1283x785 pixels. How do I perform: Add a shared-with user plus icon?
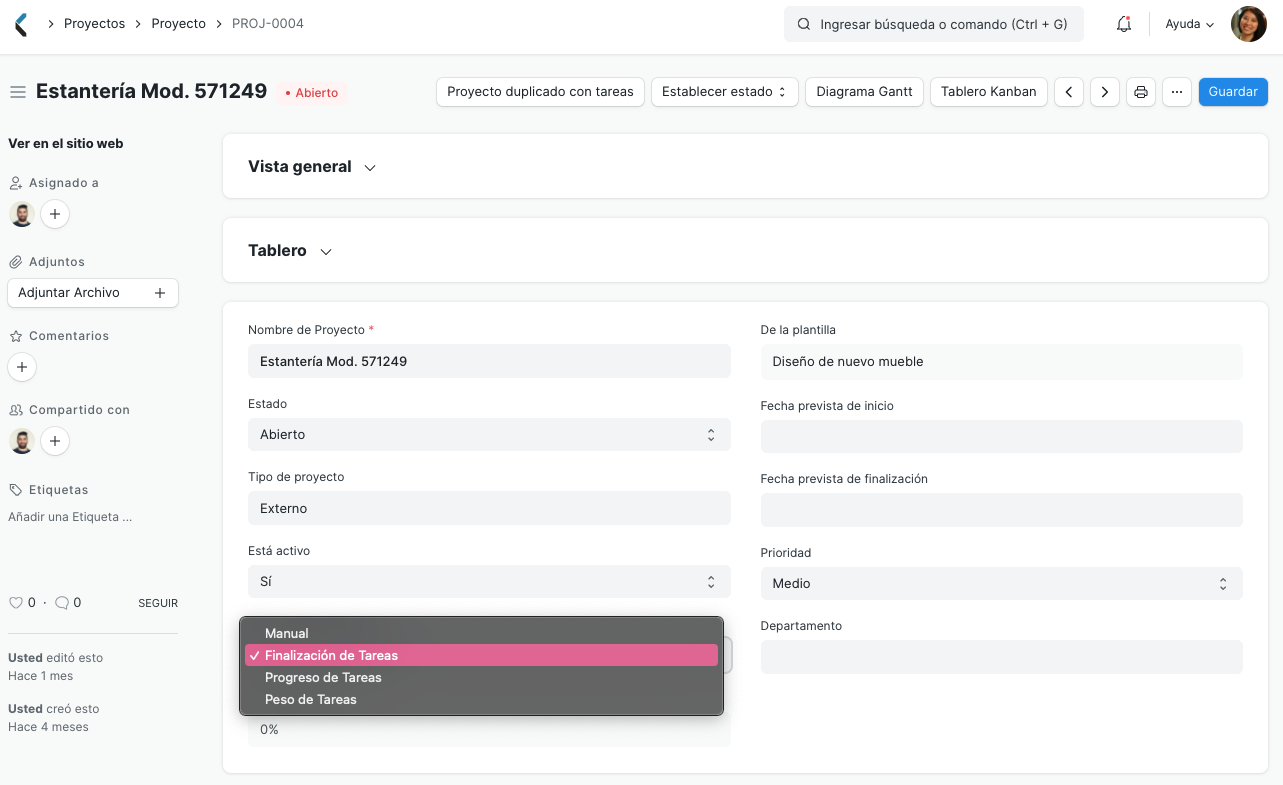(x=55, y=441)
